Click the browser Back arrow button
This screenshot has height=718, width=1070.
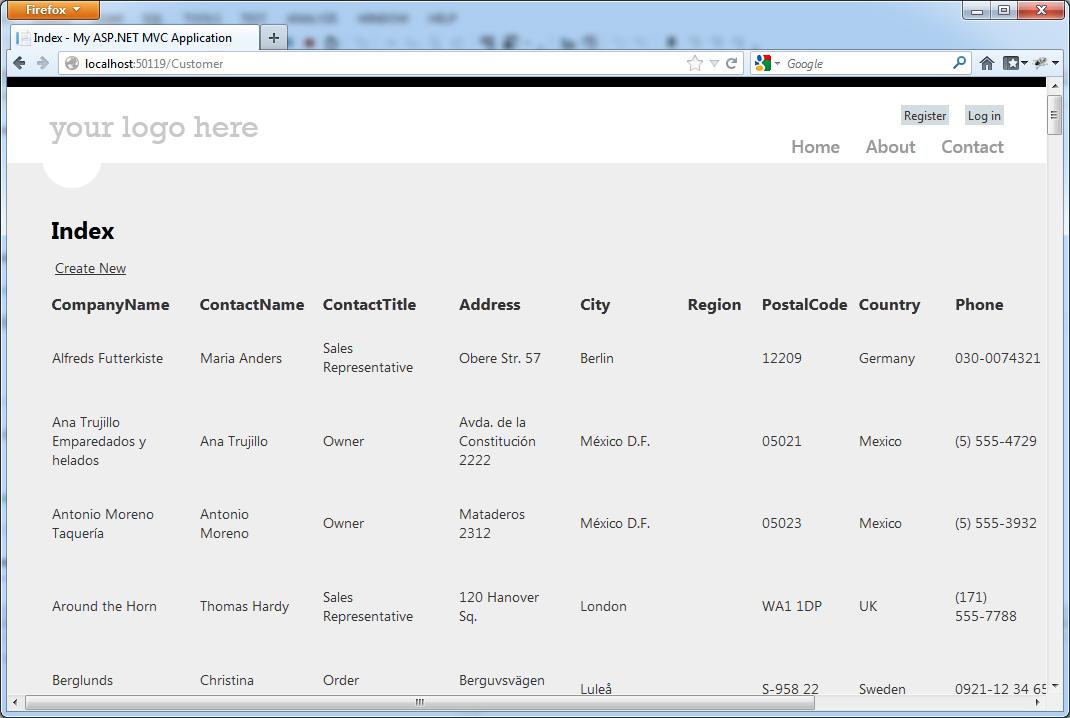[x=19, y=63]
